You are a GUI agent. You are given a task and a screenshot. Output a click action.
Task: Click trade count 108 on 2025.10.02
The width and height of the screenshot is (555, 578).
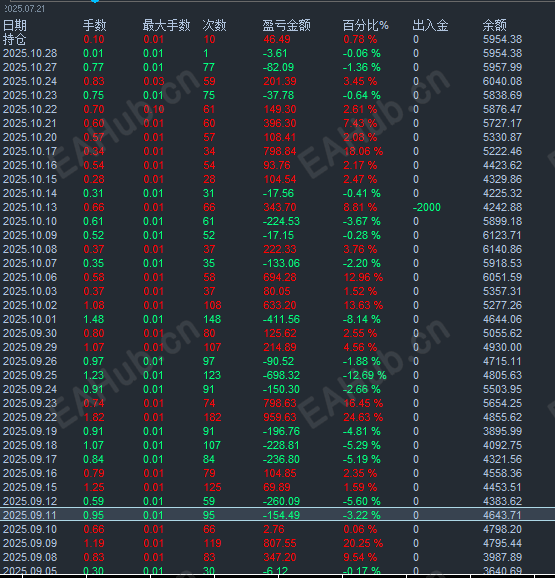point(213,306)
